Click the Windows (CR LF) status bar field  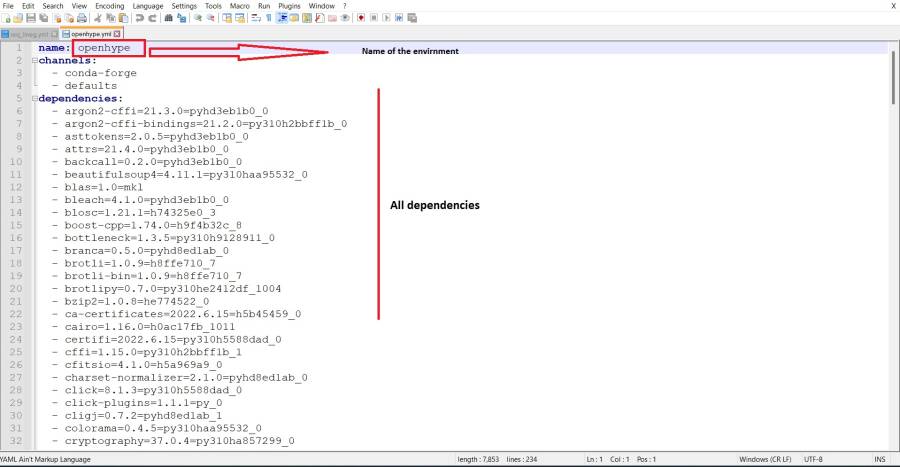pos(764,459)
